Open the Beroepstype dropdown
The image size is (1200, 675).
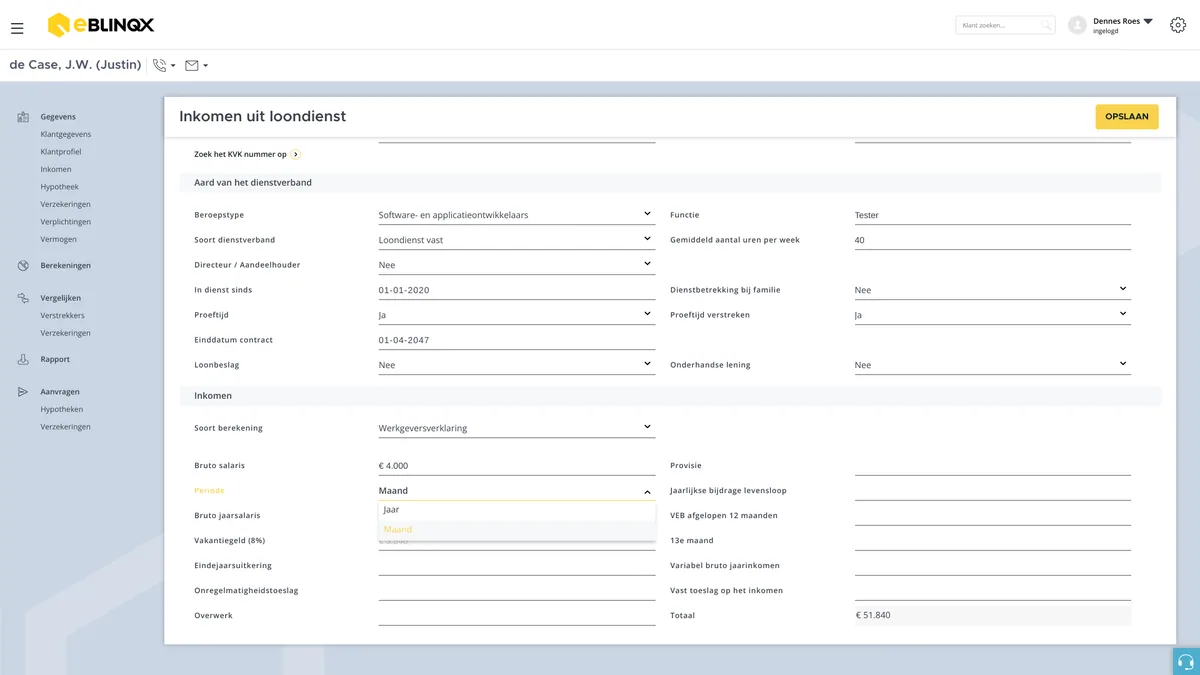click(x=517, y=215)
